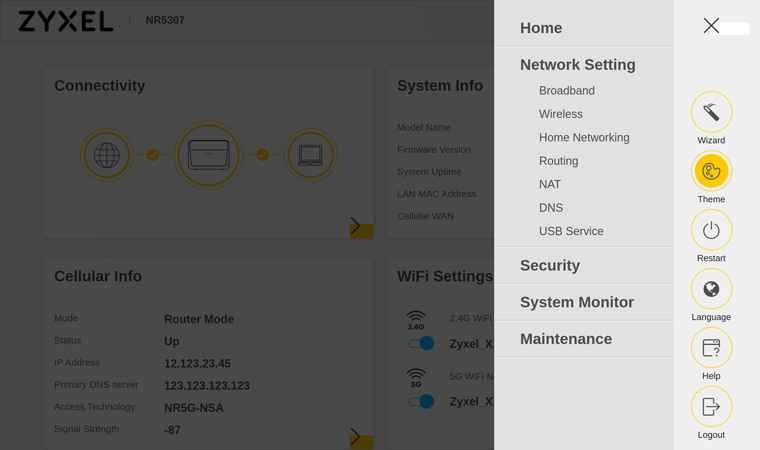Close the side menu with X

[711, 26]
